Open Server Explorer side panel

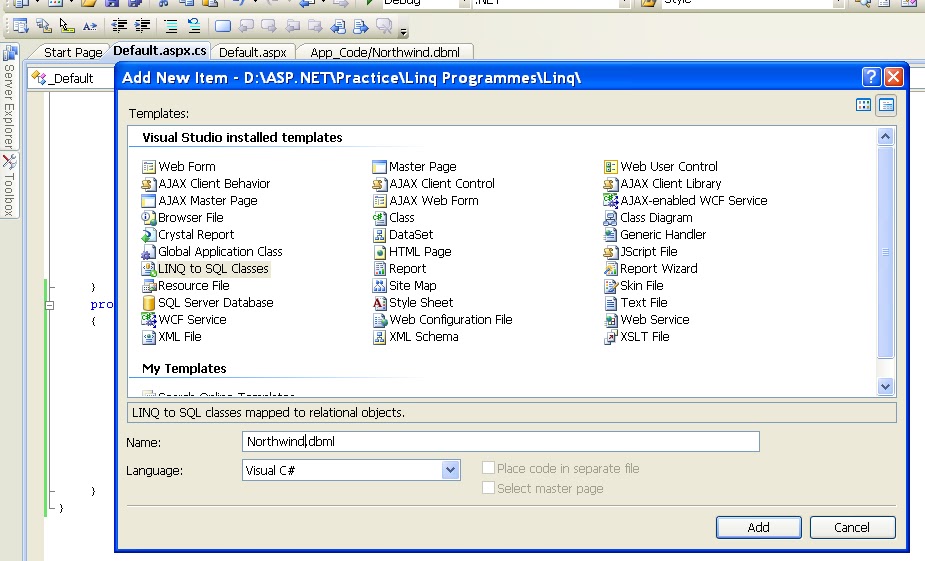pos(9,97)
